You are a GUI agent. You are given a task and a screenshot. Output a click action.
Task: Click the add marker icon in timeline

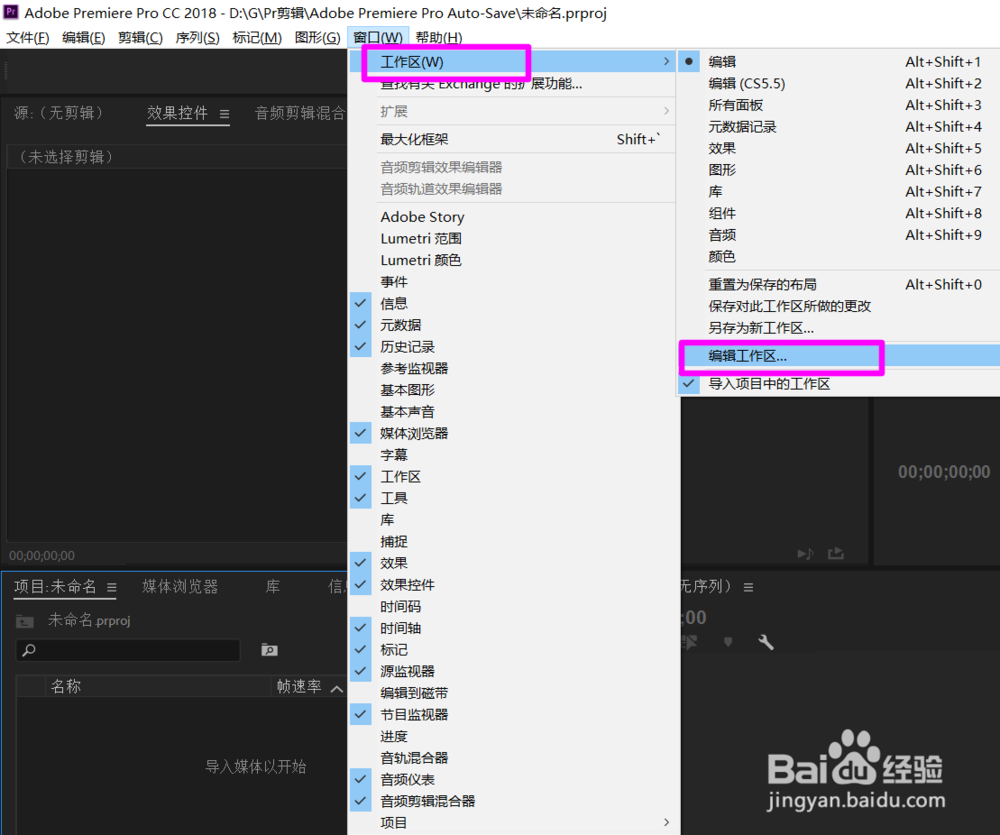(x=728, y=642)
